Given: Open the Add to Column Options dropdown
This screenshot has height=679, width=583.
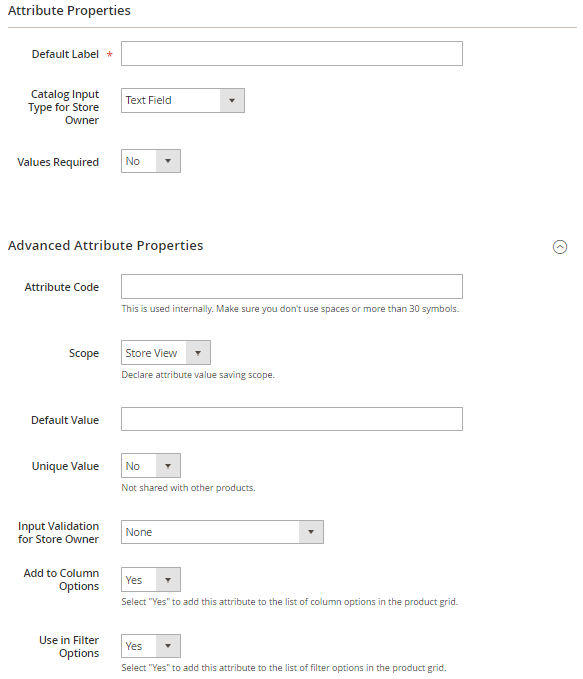Looking at the screenshot, I should tap(151, 579).
